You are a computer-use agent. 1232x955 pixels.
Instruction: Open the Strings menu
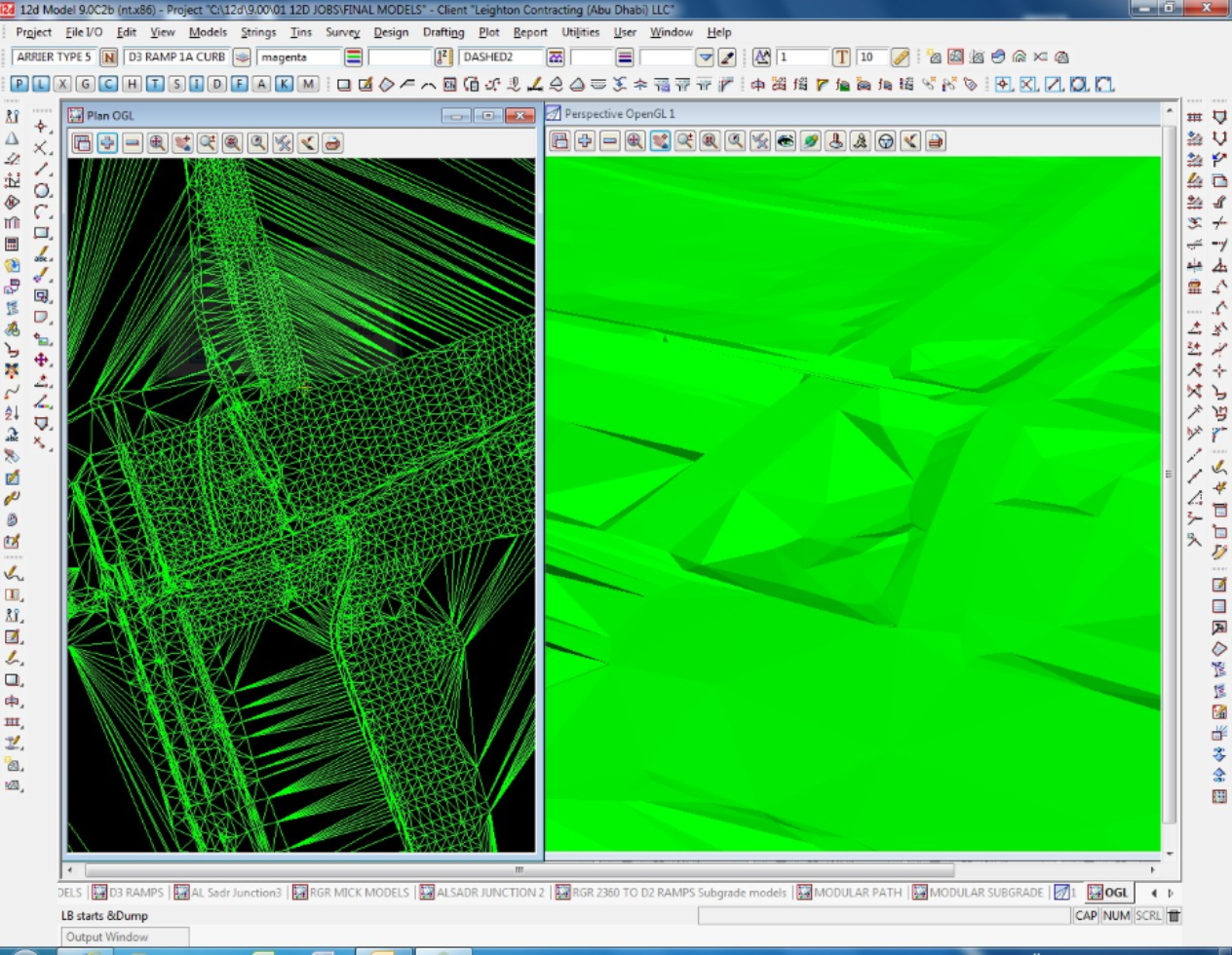coord(258,32)
